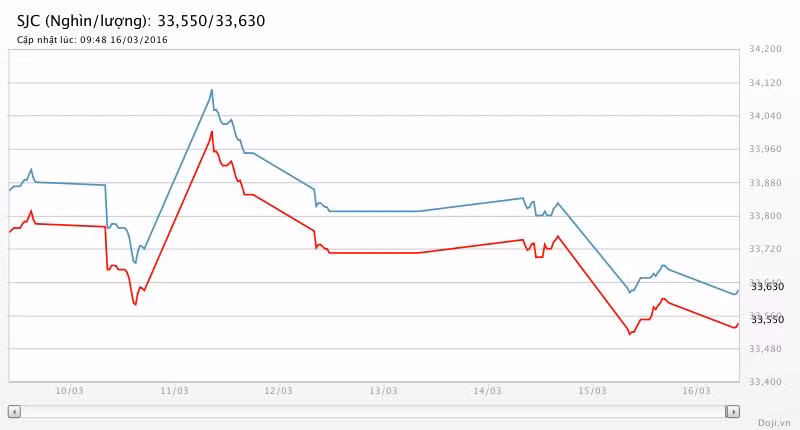The height and width of the screenshot is (430, 800).
Task: Click the 33,550 current price label
Action: coord(767,319)
